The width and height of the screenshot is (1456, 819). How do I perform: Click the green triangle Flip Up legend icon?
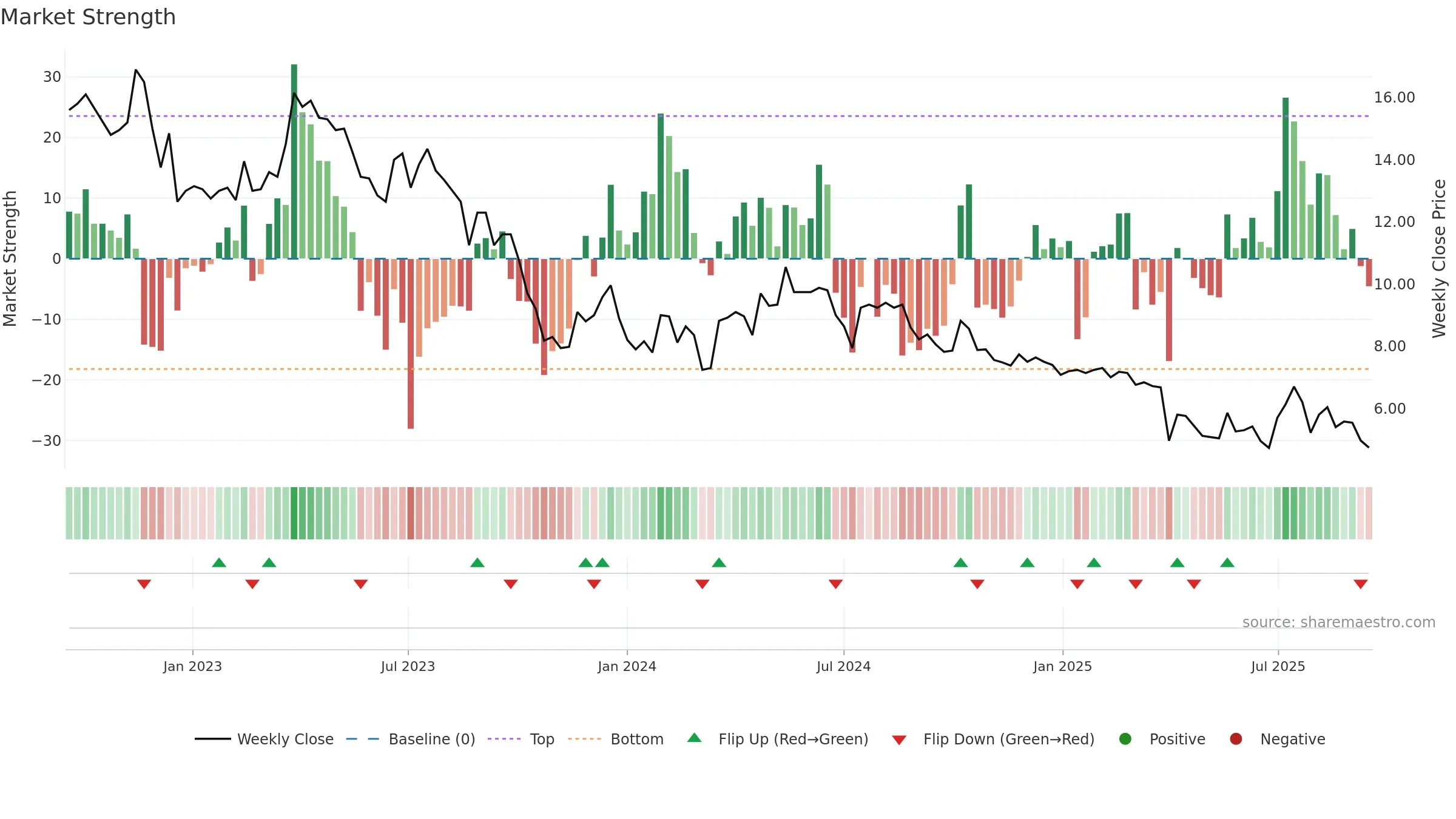[x=695, y=738]
